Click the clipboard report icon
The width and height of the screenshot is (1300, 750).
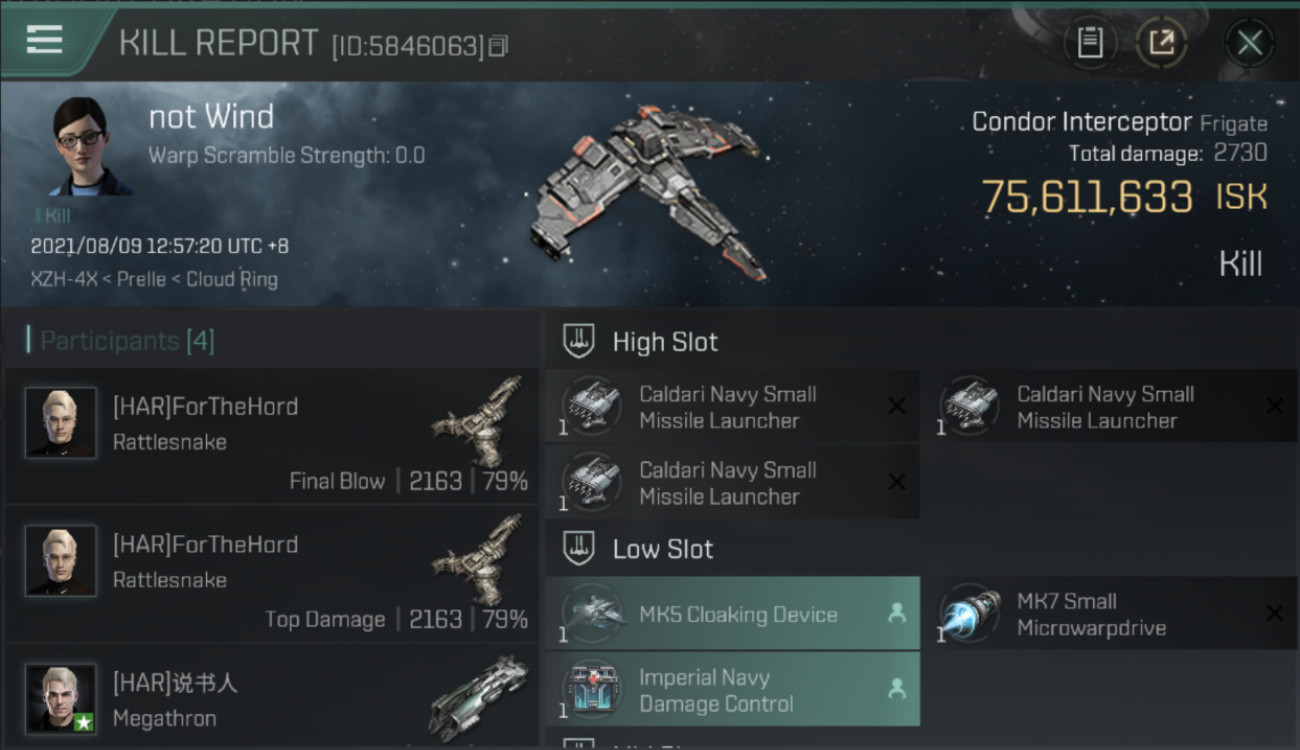click(x=1090, y=43)
